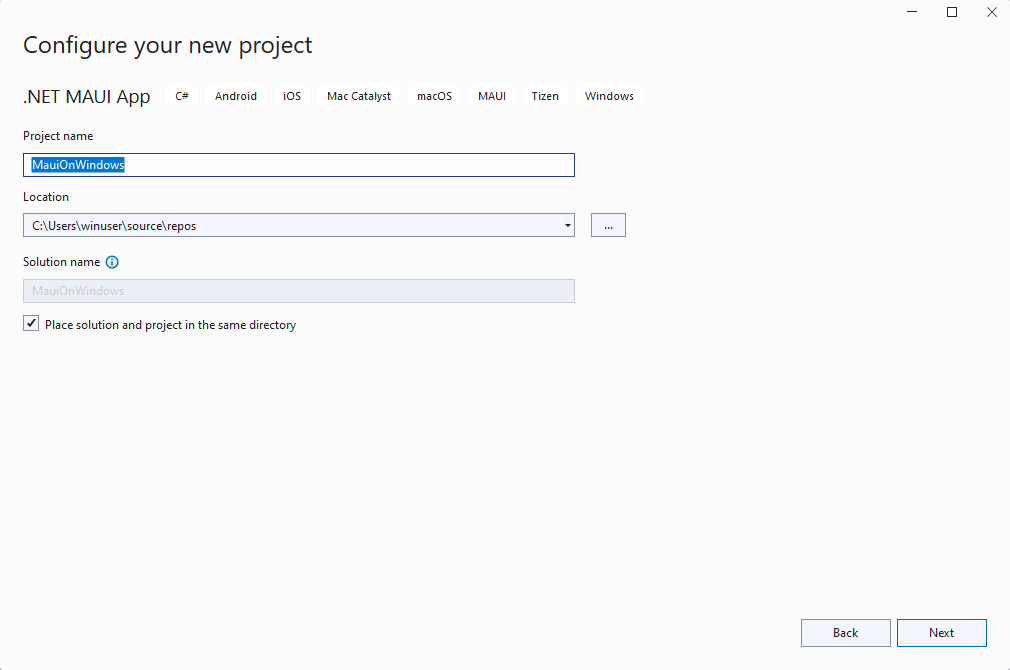
Task: Click the browse ellipsis button for Location
Action: point(608,224)
